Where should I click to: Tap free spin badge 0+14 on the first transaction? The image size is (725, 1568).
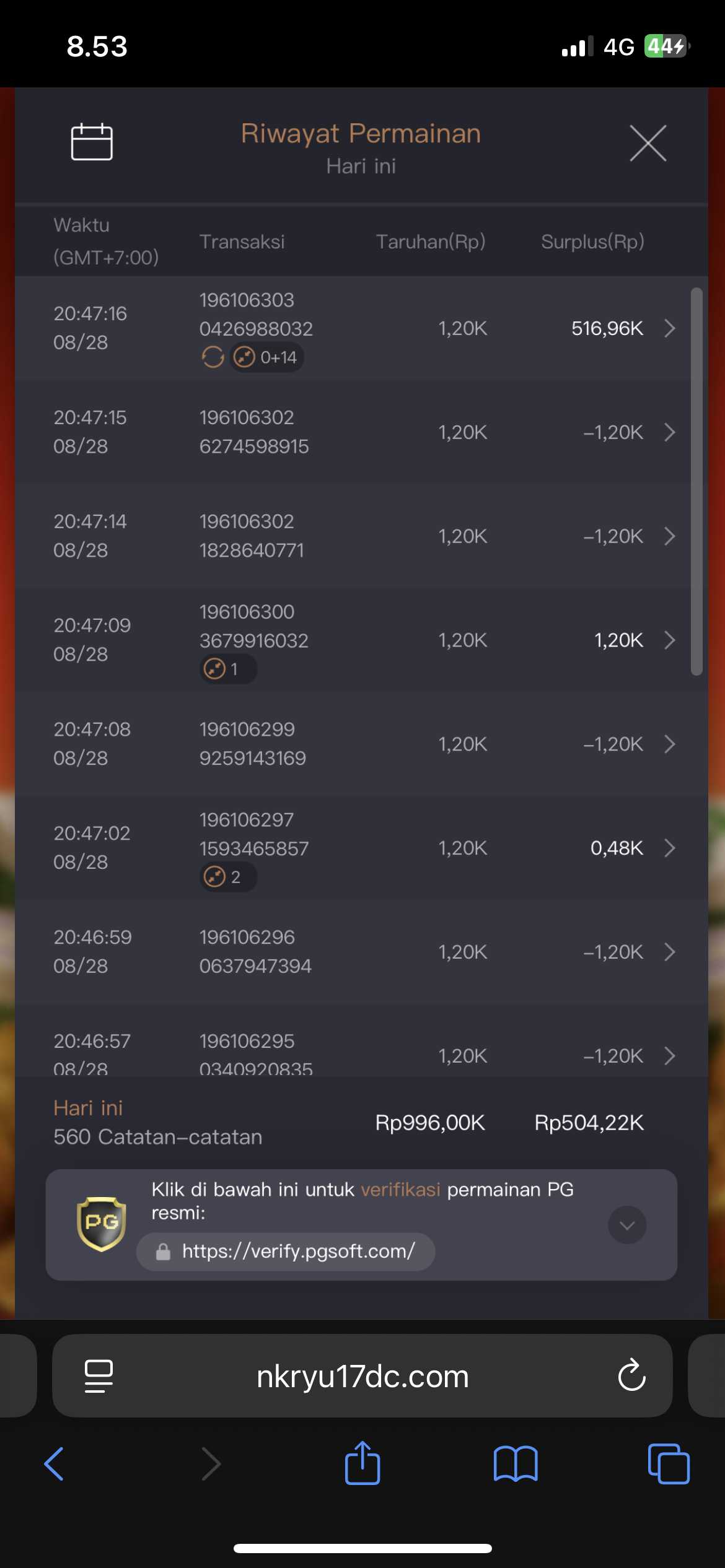coord(266,357)
